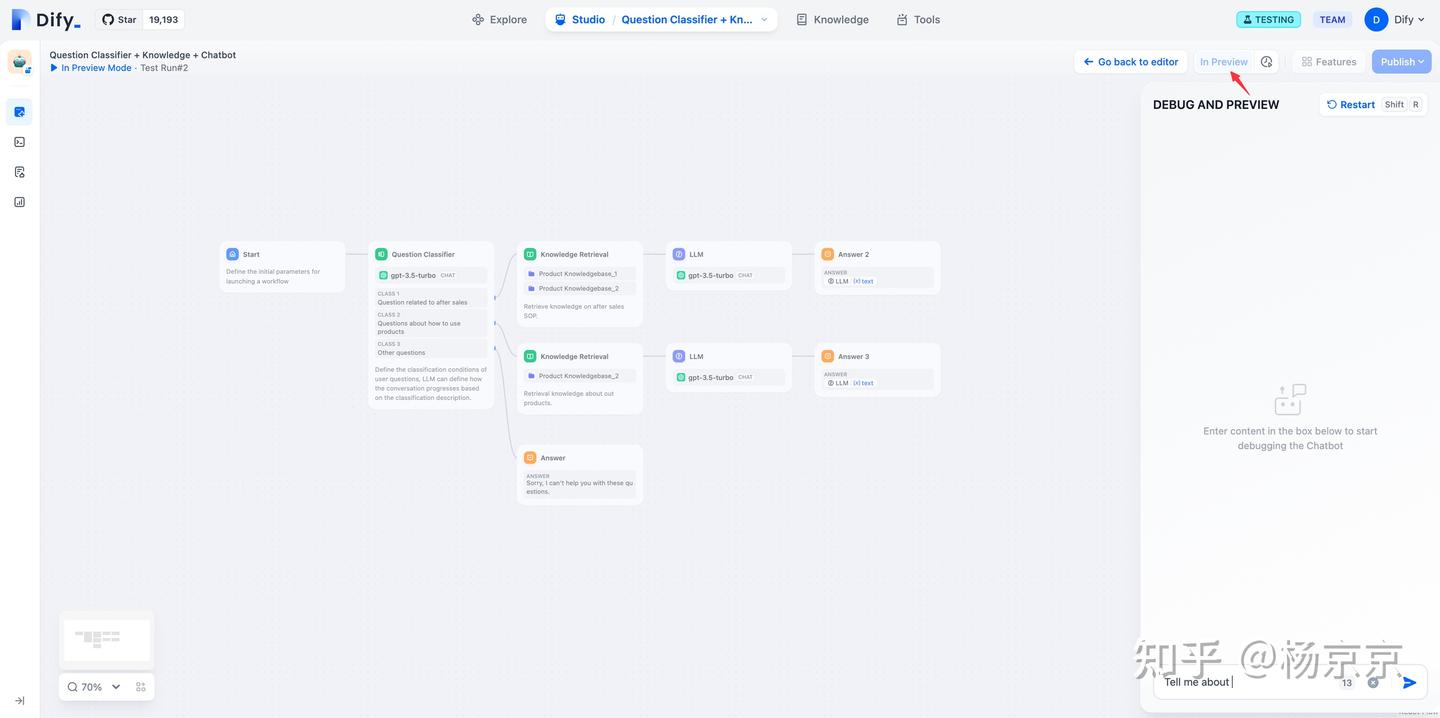This screenshot has height=718, width=1440.
Task: Open the API access terminal icon
Action: coord(19,142)
